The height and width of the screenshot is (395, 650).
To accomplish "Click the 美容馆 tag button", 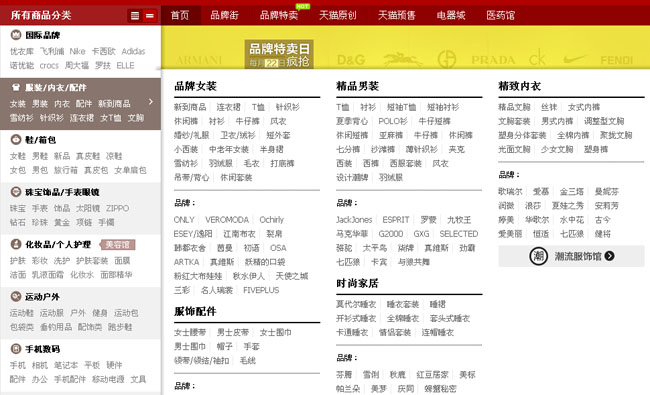I will (x=118, y=245).
